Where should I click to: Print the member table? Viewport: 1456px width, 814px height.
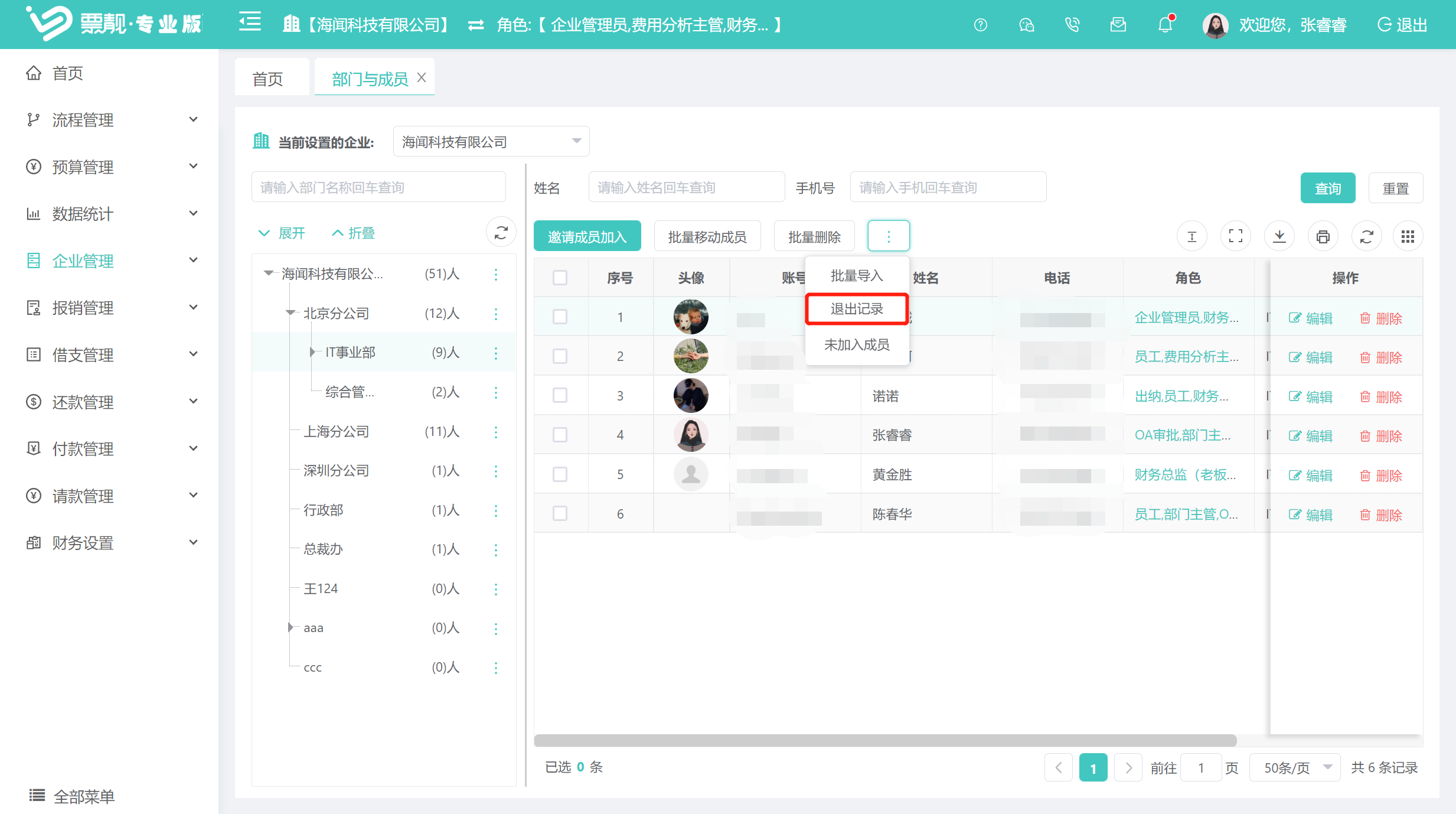tap(1323, 236)
